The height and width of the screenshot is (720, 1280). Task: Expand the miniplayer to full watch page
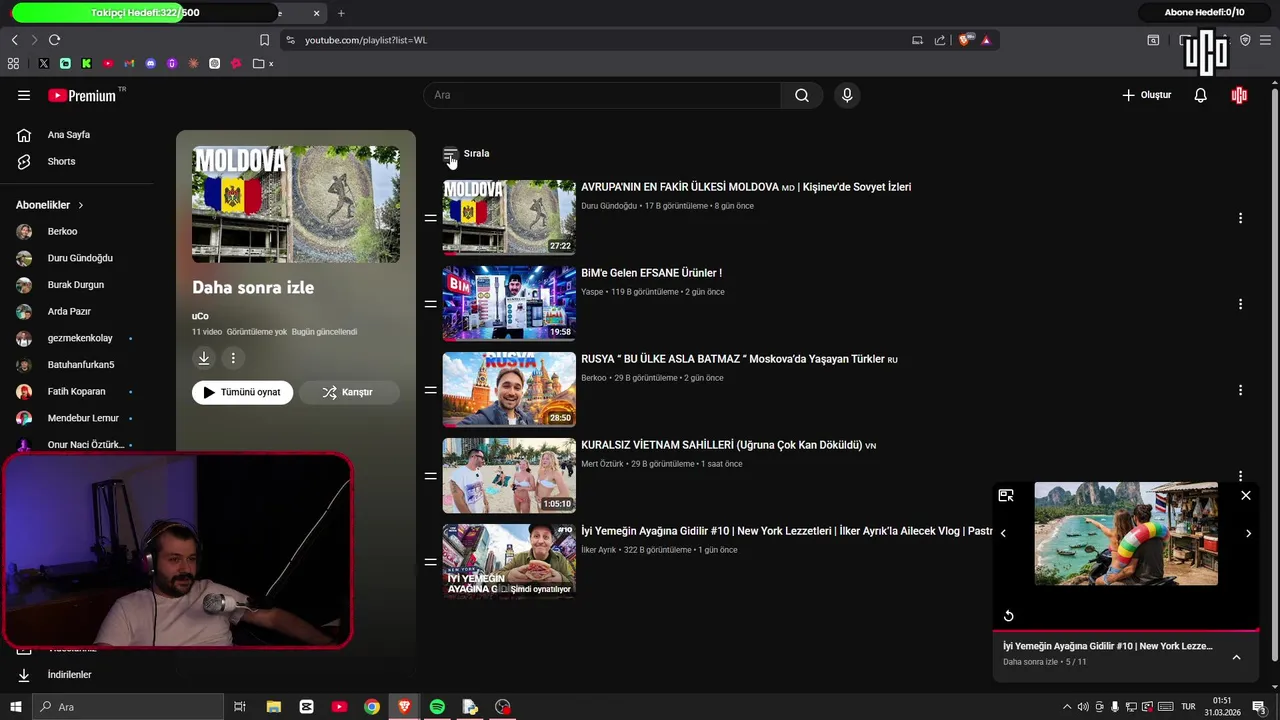[1006, 495]
